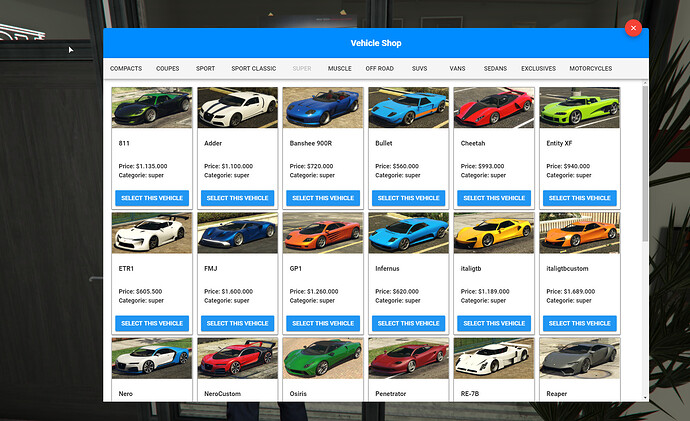Go to the Muscle tab
This screenshot has height=421, width=690.
click(x=339, y=69)
